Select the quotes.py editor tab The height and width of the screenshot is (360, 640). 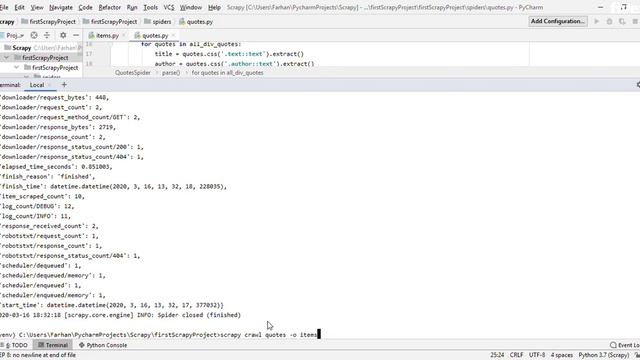[x=155, y=36]
